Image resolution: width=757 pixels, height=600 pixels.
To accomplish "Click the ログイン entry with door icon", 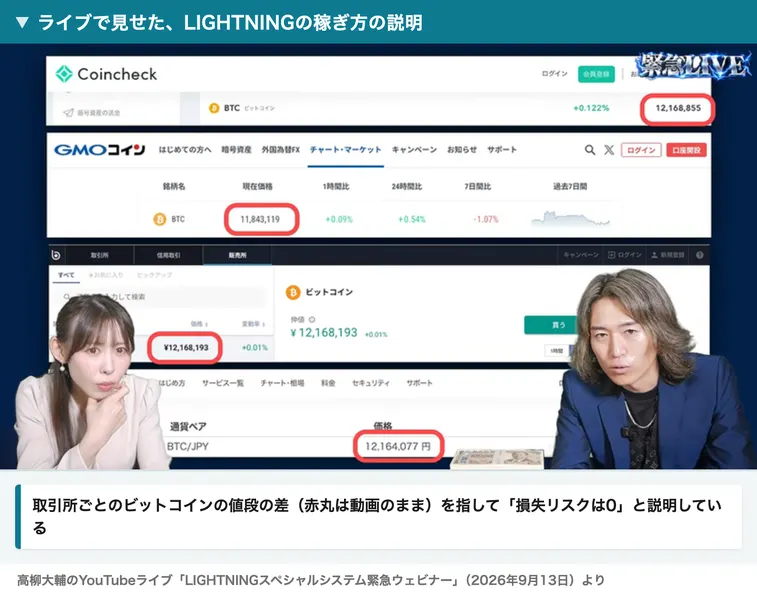I will click(625, 255).
